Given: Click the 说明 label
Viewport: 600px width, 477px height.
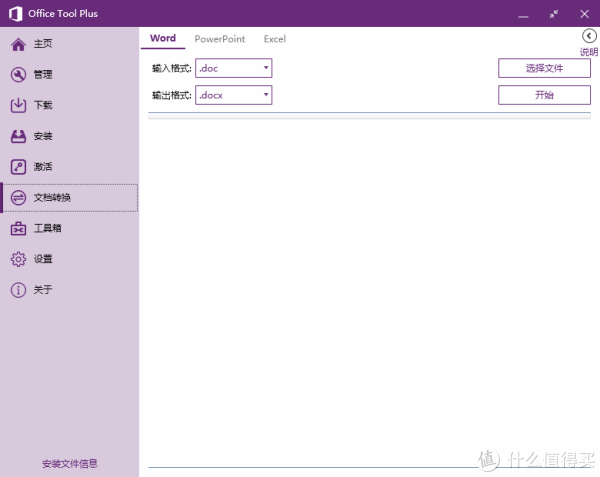Looking at the screenshot, I should [x=589, y=52].
